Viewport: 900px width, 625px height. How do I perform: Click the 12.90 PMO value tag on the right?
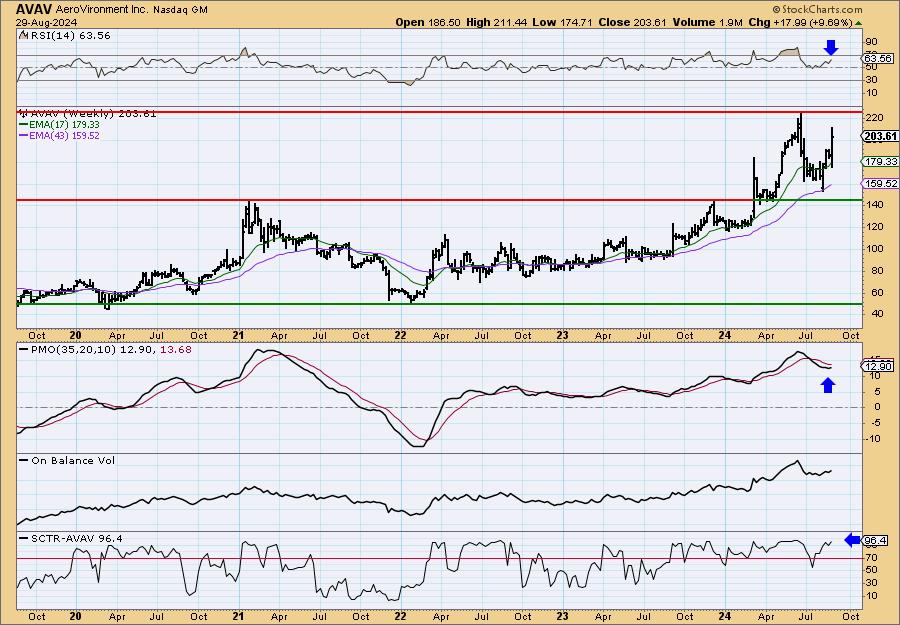pos(878,367)
